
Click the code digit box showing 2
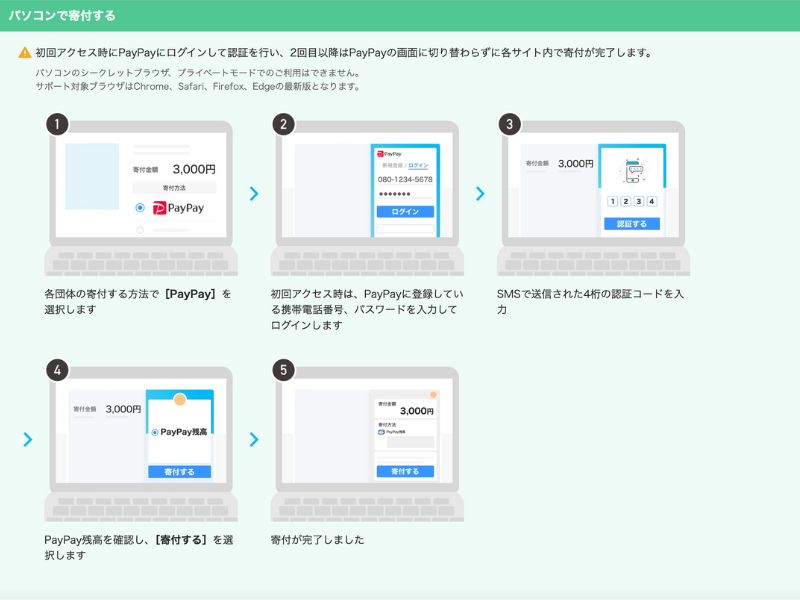point(626,201)
